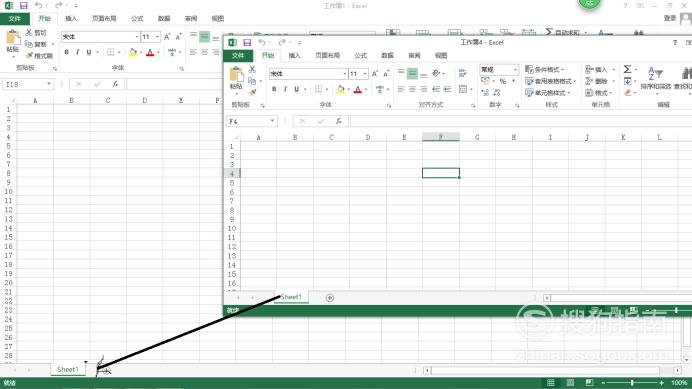
Task: Open the font size dropdown showing 11
Action: (x=365, y=74)
